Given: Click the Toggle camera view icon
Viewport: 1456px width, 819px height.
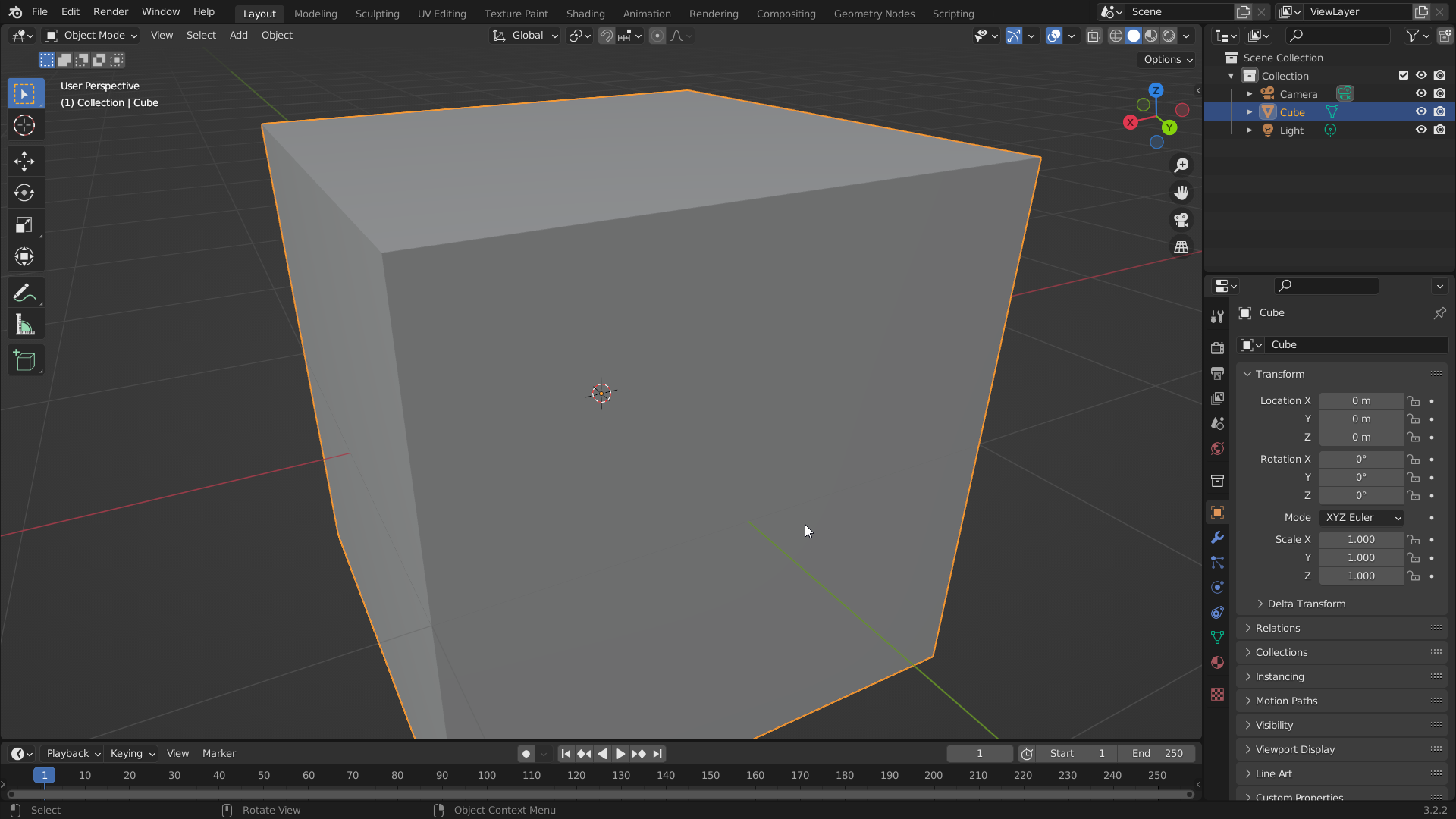Looking at the screenshot, I should pos(1181,221).
